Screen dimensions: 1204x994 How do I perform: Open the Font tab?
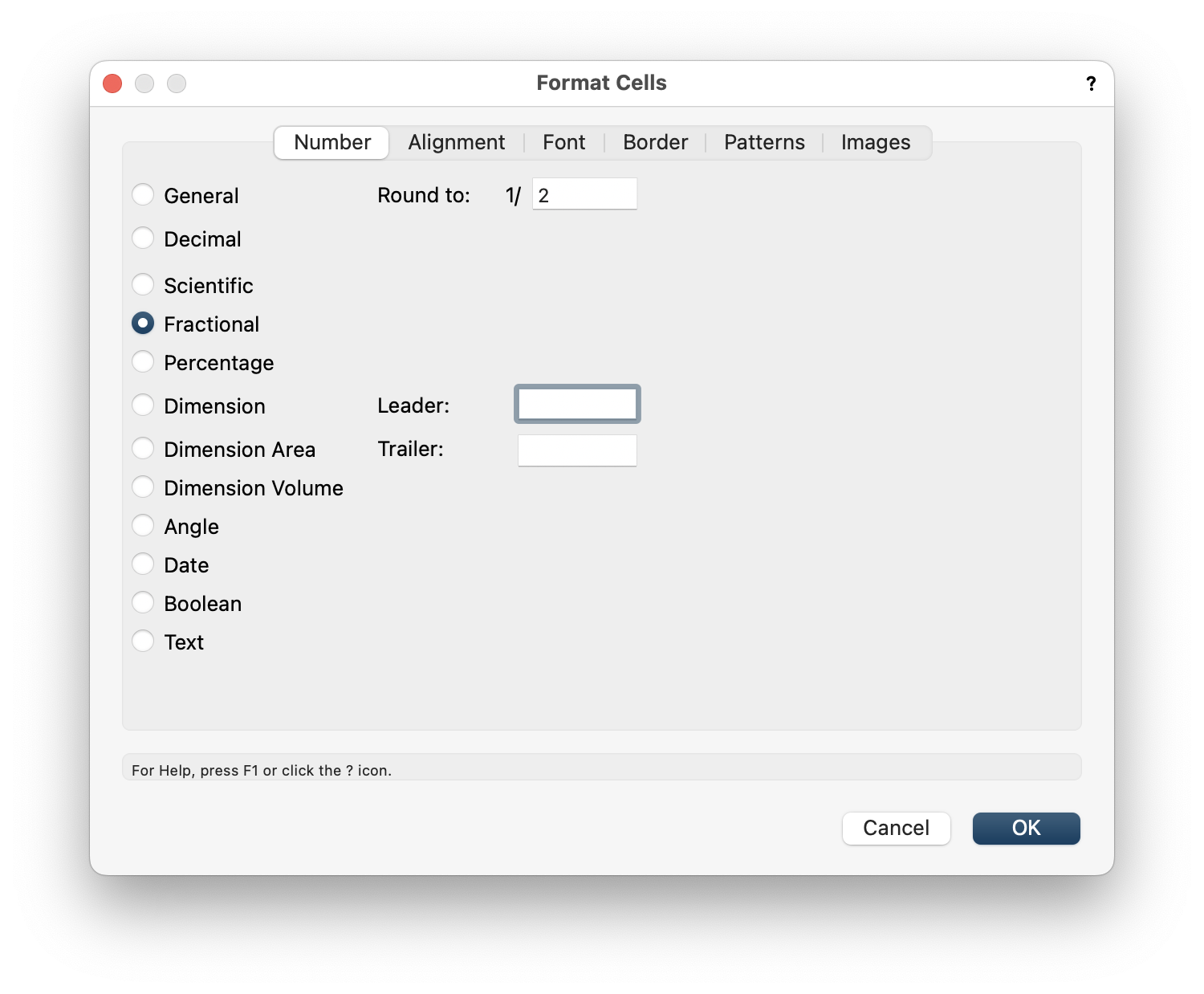563,143
